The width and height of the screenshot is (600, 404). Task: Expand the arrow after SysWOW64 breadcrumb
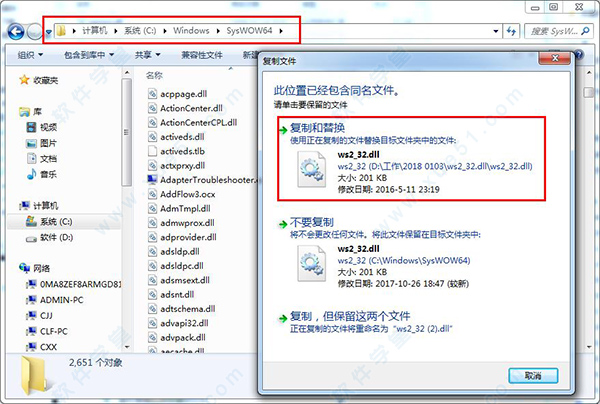[x=281, y=31]
